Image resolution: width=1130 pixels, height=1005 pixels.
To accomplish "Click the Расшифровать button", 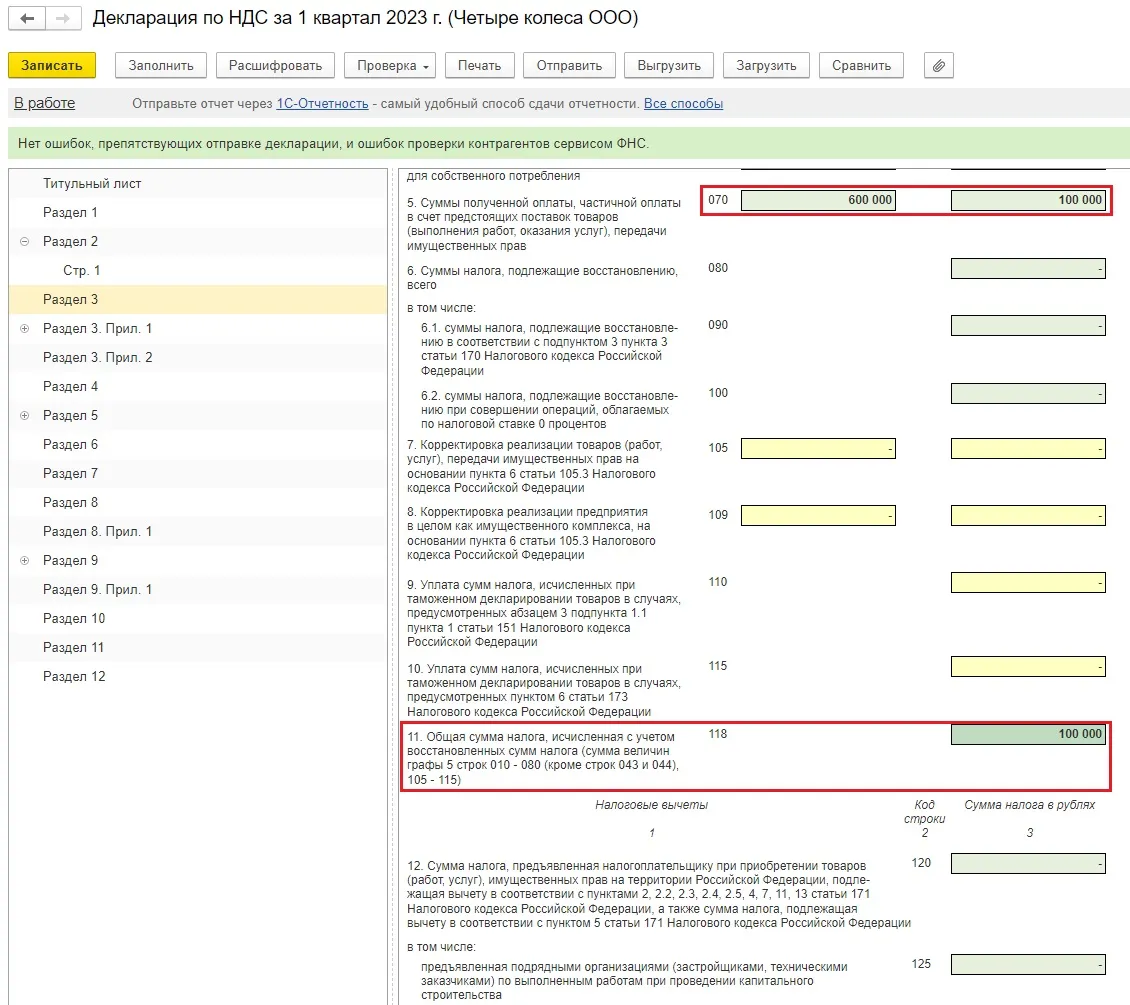I will pyautogui.click(x=275, y=66).
